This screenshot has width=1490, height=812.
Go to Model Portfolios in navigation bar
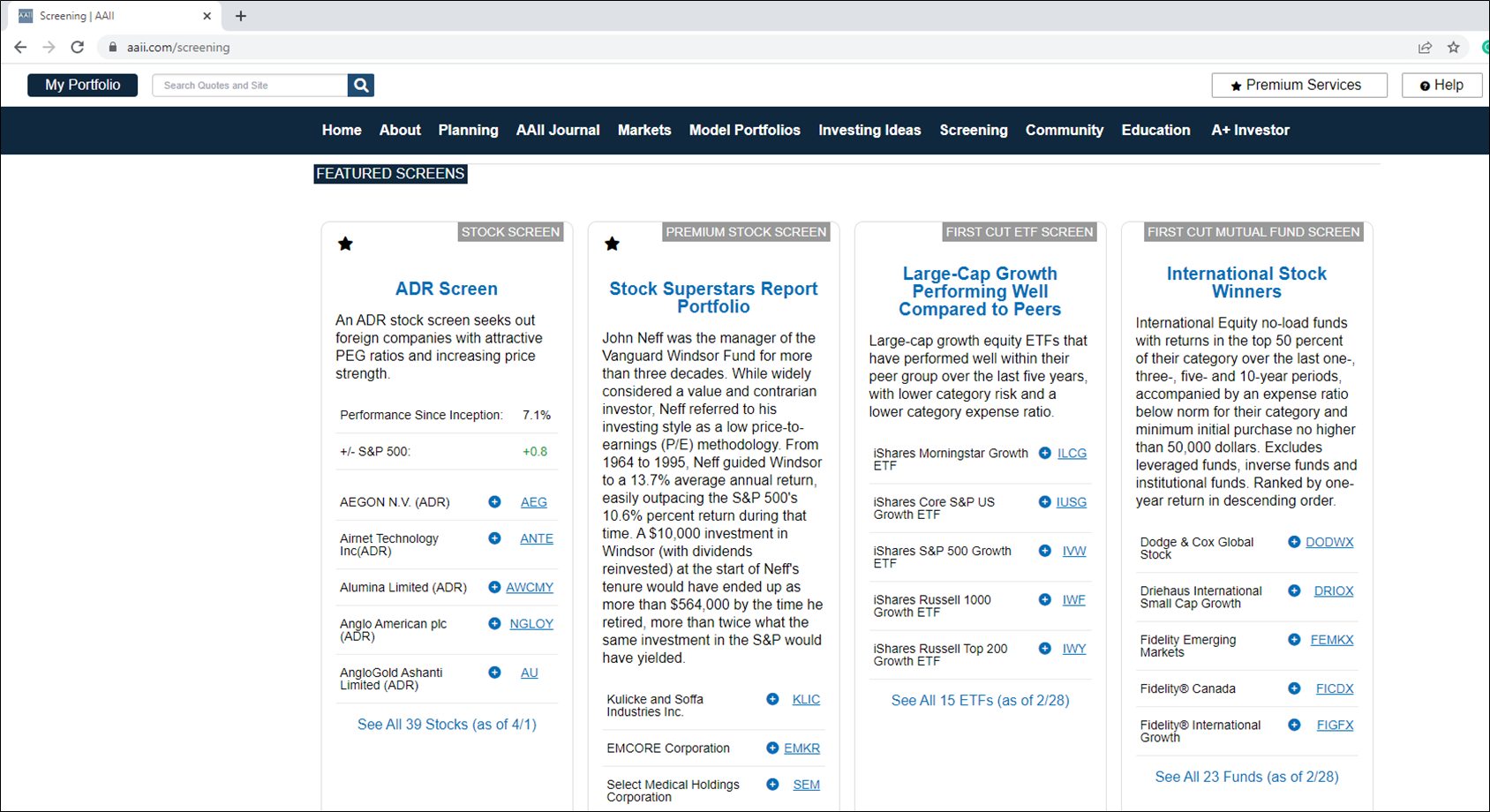click(x=744, y=130)
